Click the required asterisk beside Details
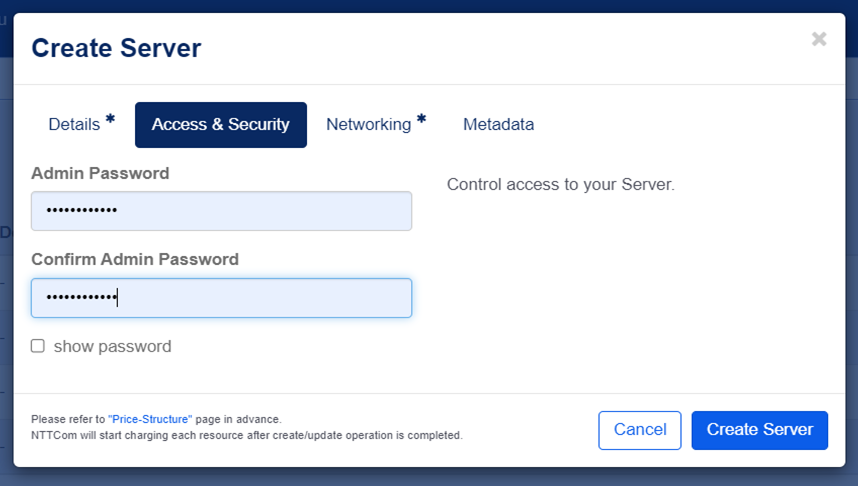 [x=110, y=120]
